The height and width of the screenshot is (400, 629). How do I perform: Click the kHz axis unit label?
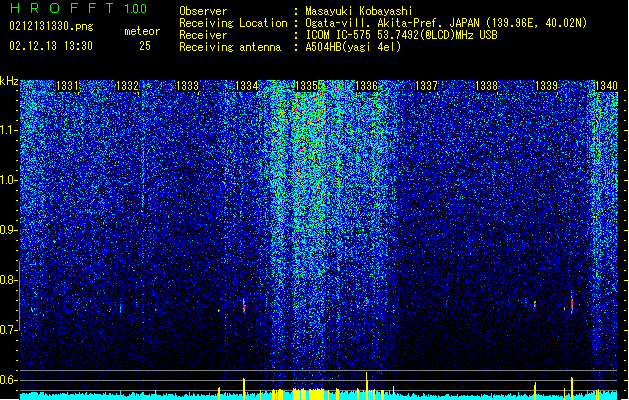(9, 81)
